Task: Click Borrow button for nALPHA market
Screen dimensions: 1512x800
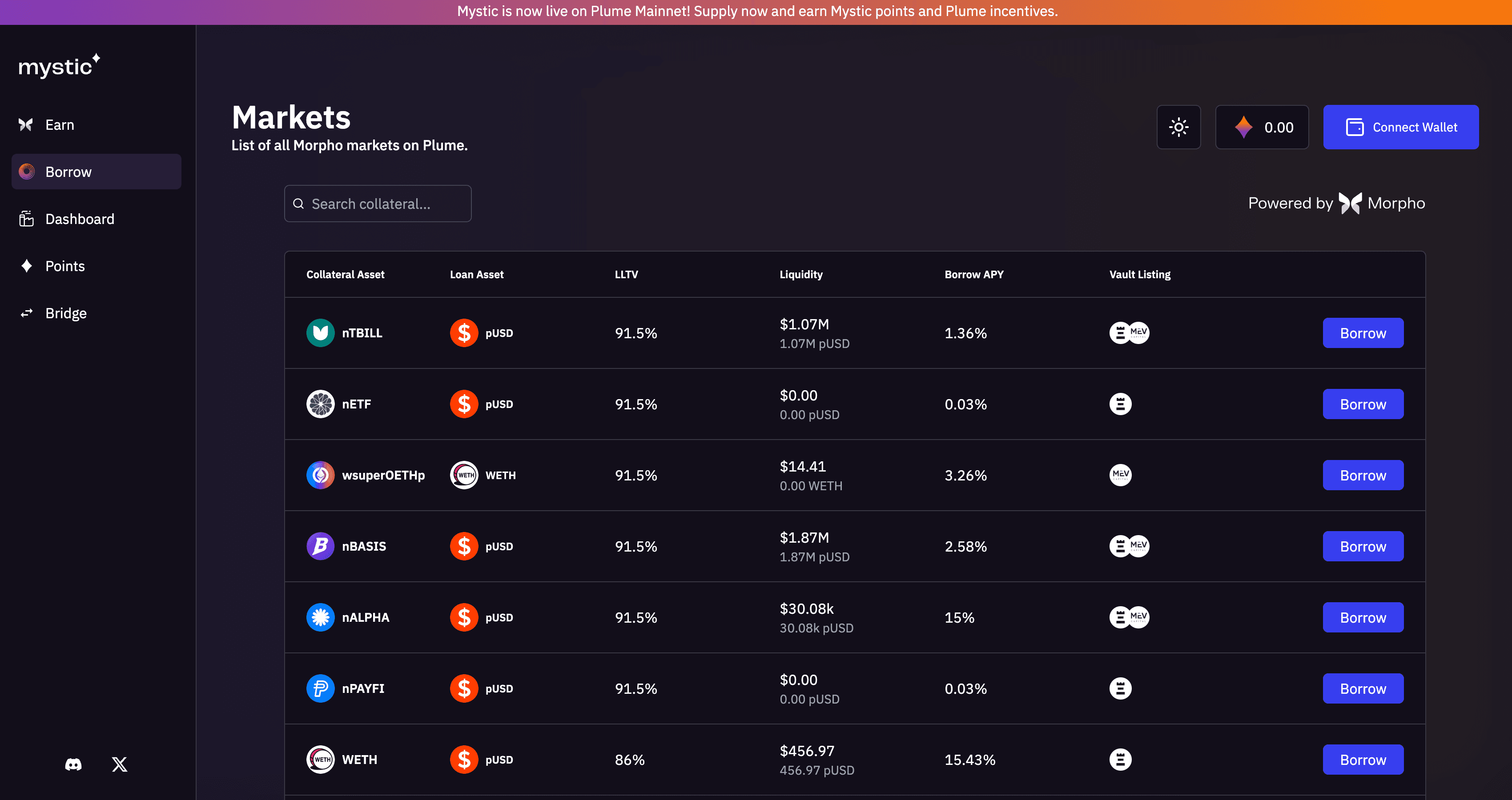Action: point(1362,618)
